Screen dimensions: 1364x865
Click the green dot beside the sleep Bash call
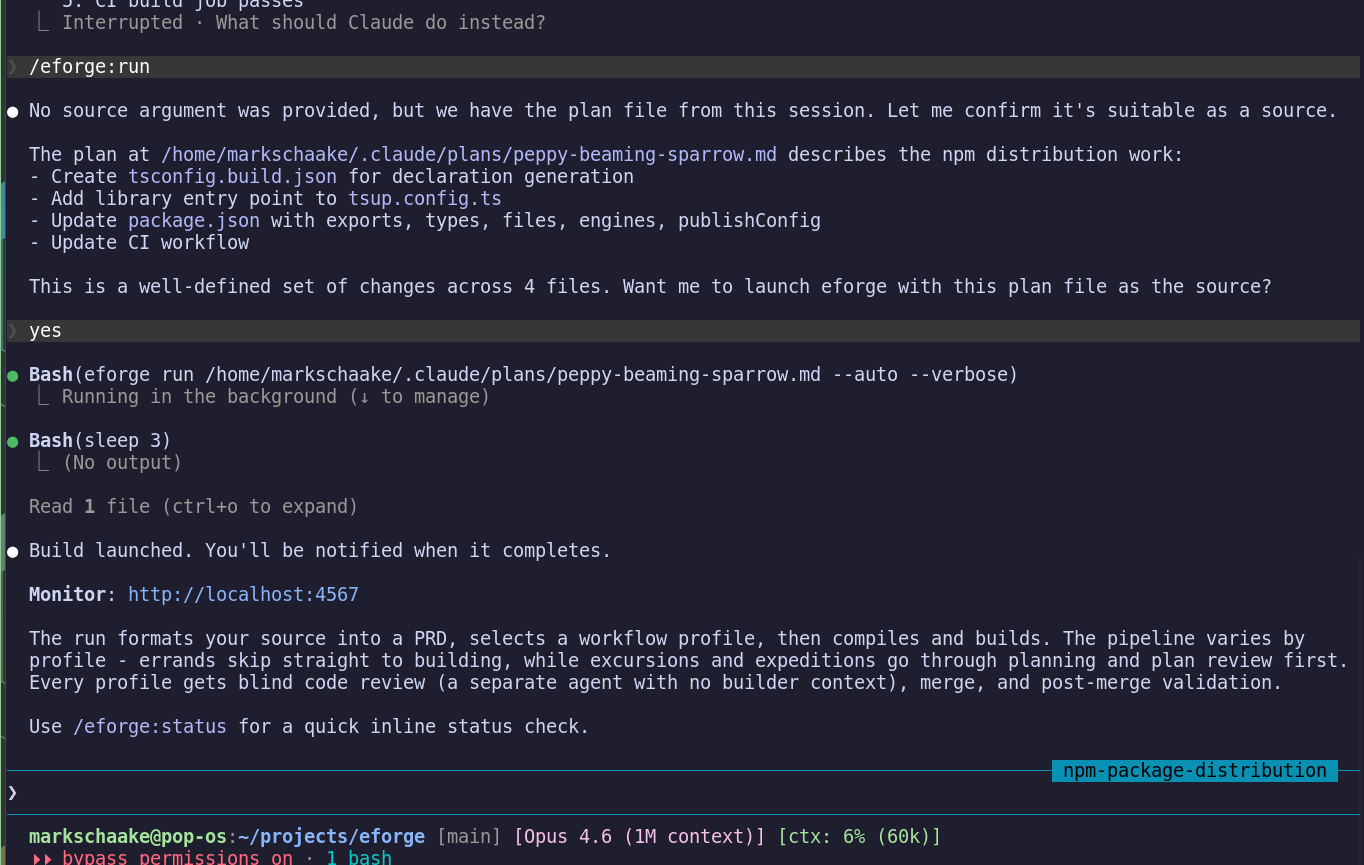point(13,442)
